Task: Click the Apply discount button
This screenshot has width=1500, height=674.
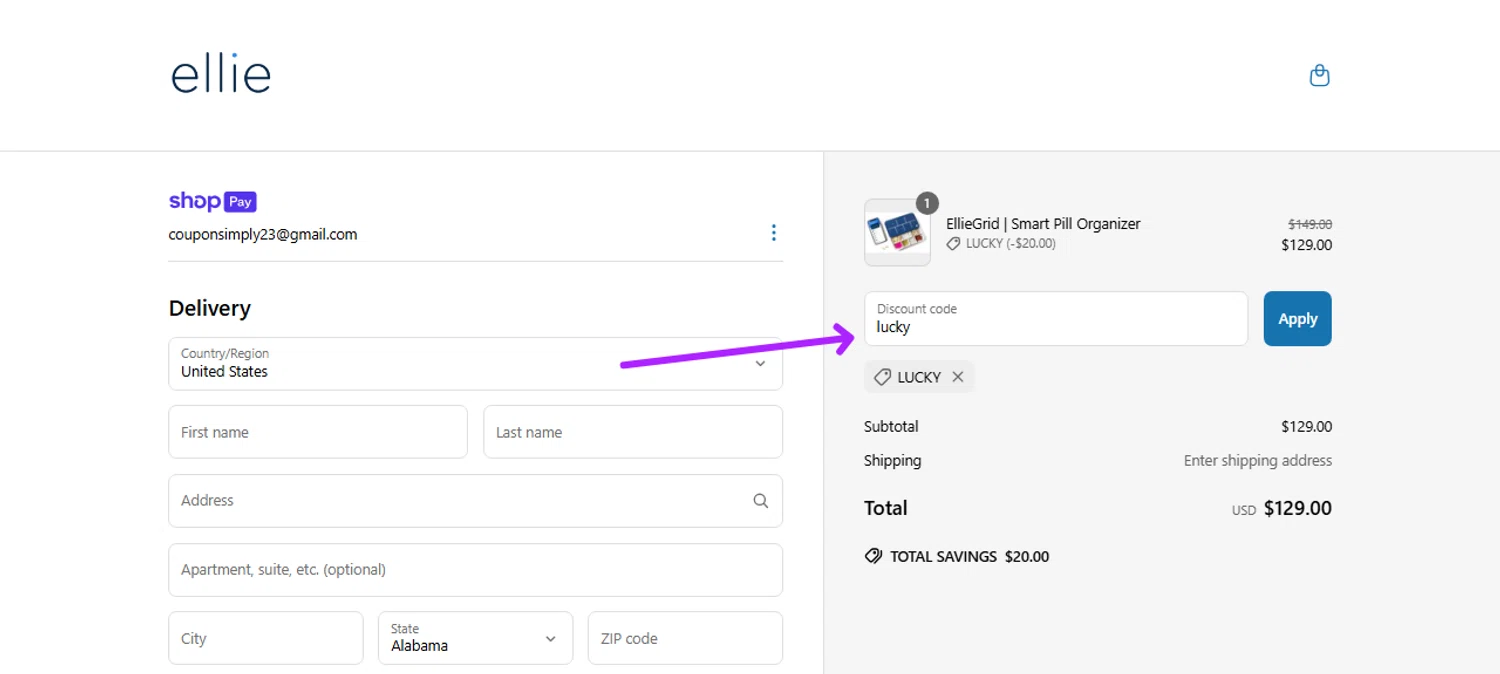Action: pos(1297,319)
